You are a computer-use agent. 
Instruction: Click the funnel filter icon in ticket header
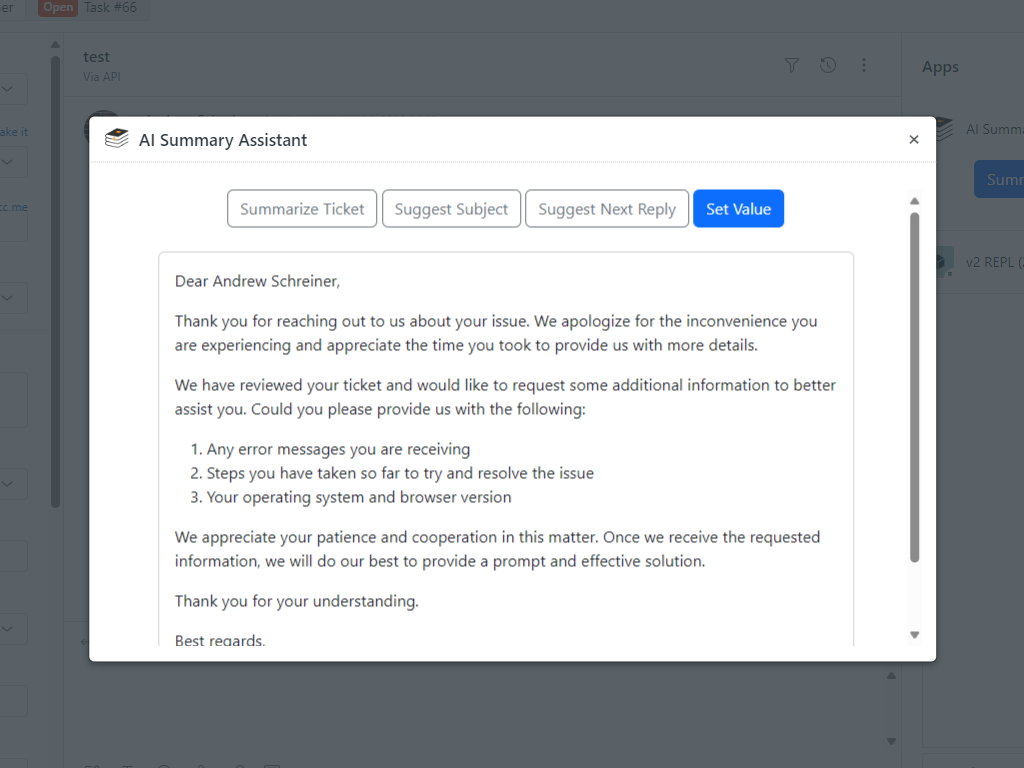(x=792, y=66)
